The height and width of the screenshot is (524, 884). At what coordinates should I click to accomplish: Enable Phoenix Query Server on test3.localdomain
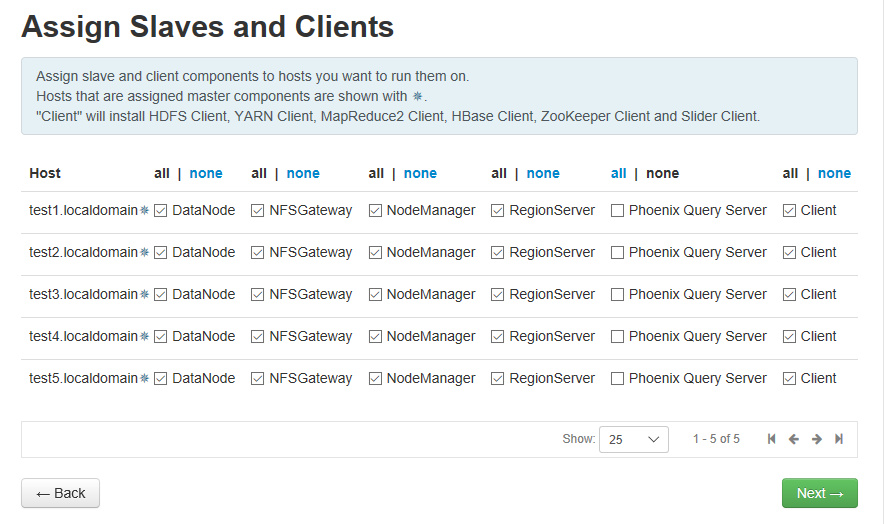tap(617, 294)
